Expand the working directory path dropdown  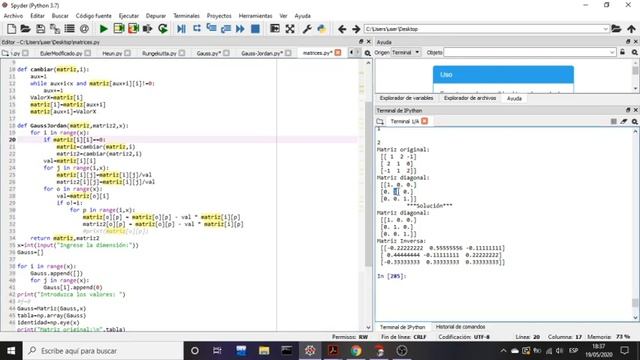(x=605, y=29)
